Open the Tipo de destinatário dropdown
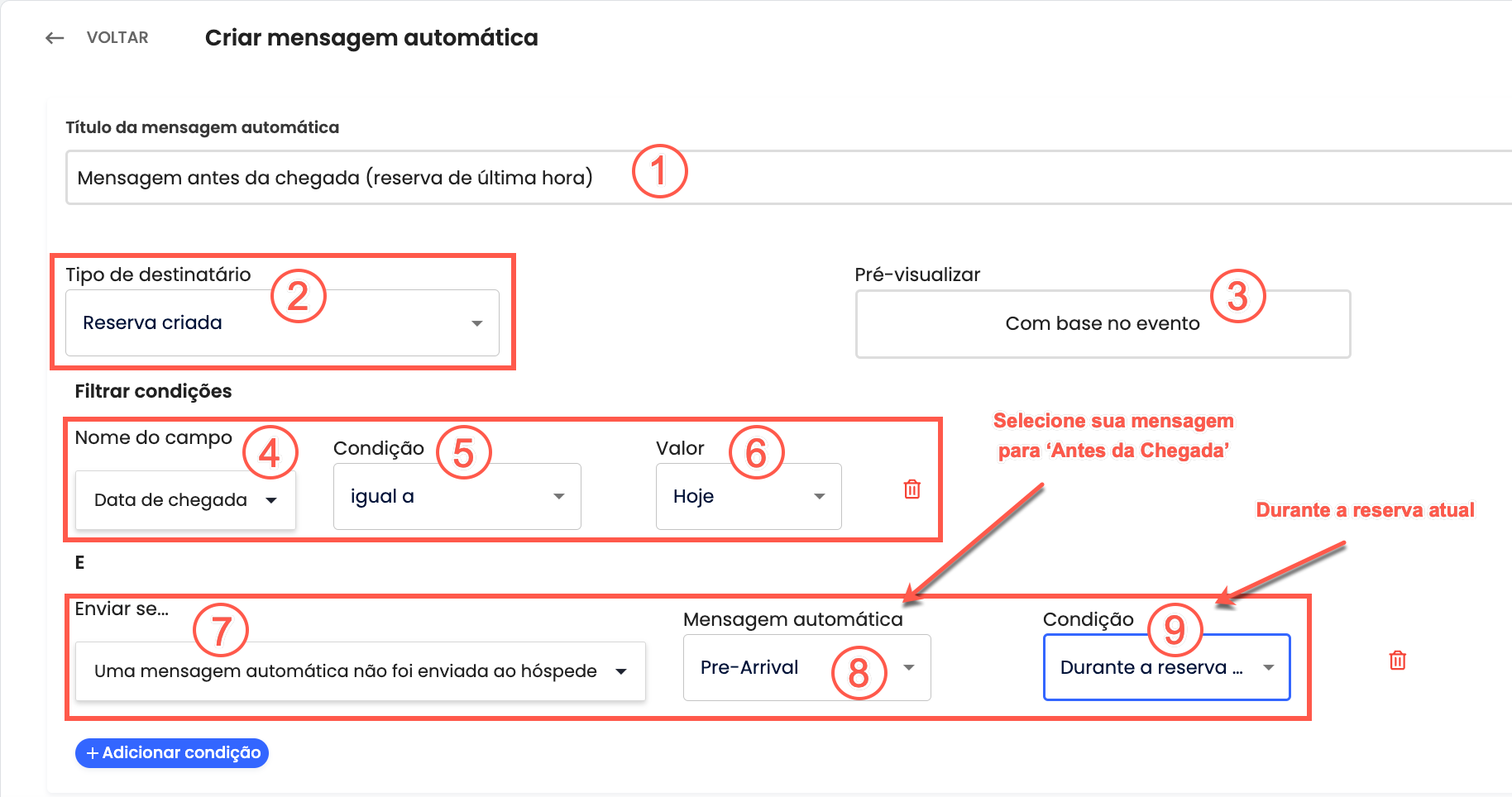Viewport: 1512px width, 797px height. point(282,322)
